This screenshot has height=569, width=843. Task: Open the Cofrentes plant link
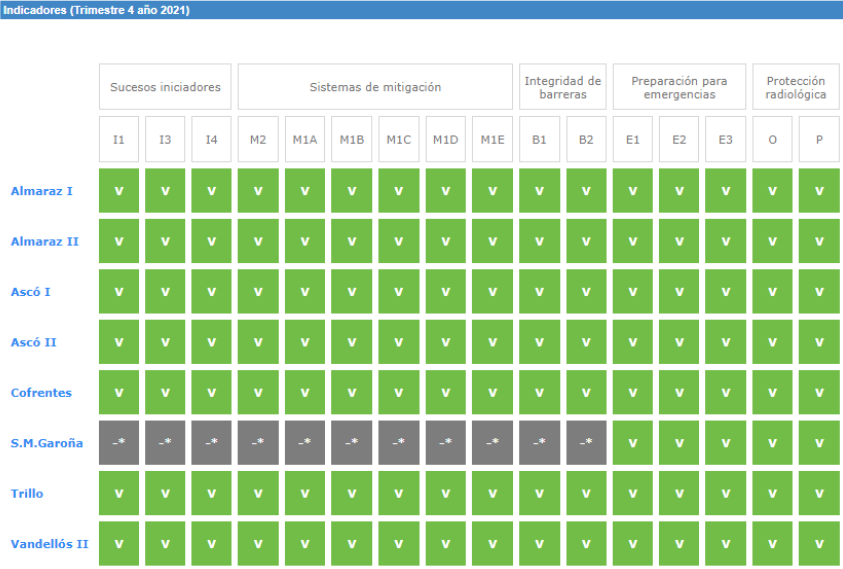coord(41,392)
